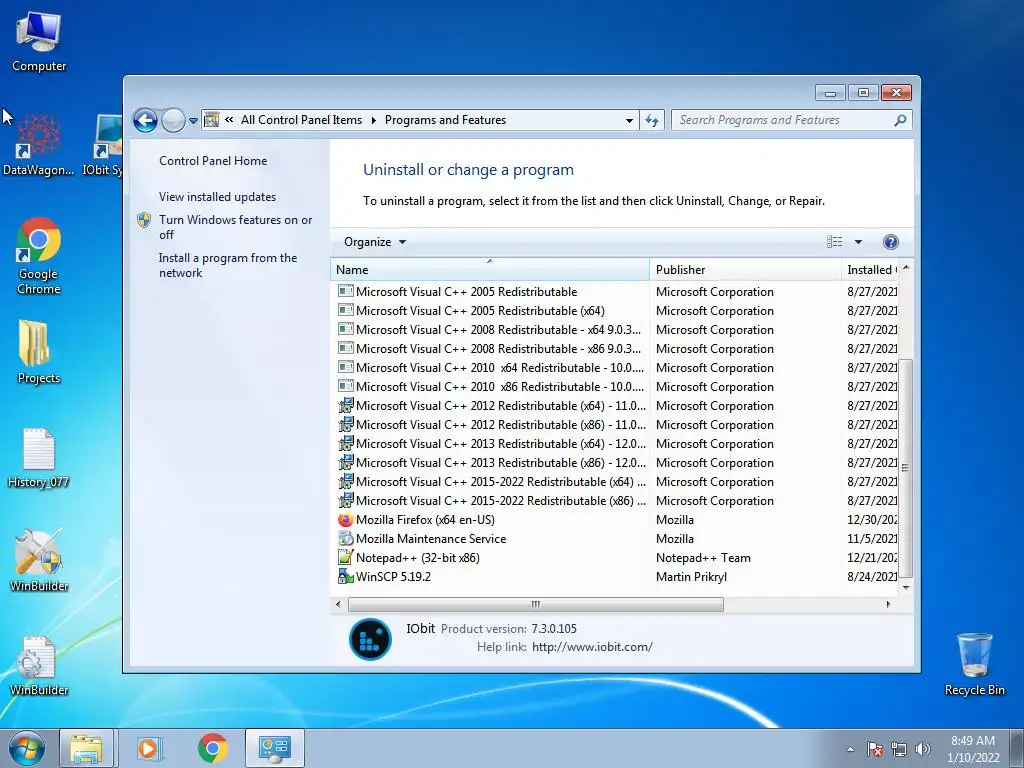This screenshot has width=1024, height=768.
Task: Open the More view options arrow
Action: [858, 242]
